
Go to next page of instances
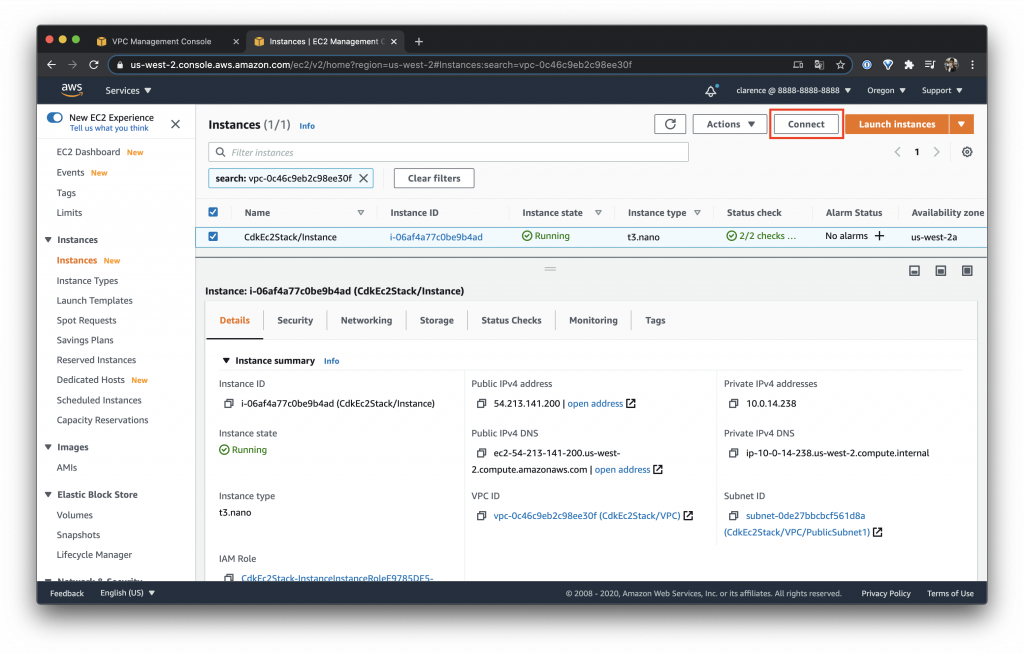936,151
